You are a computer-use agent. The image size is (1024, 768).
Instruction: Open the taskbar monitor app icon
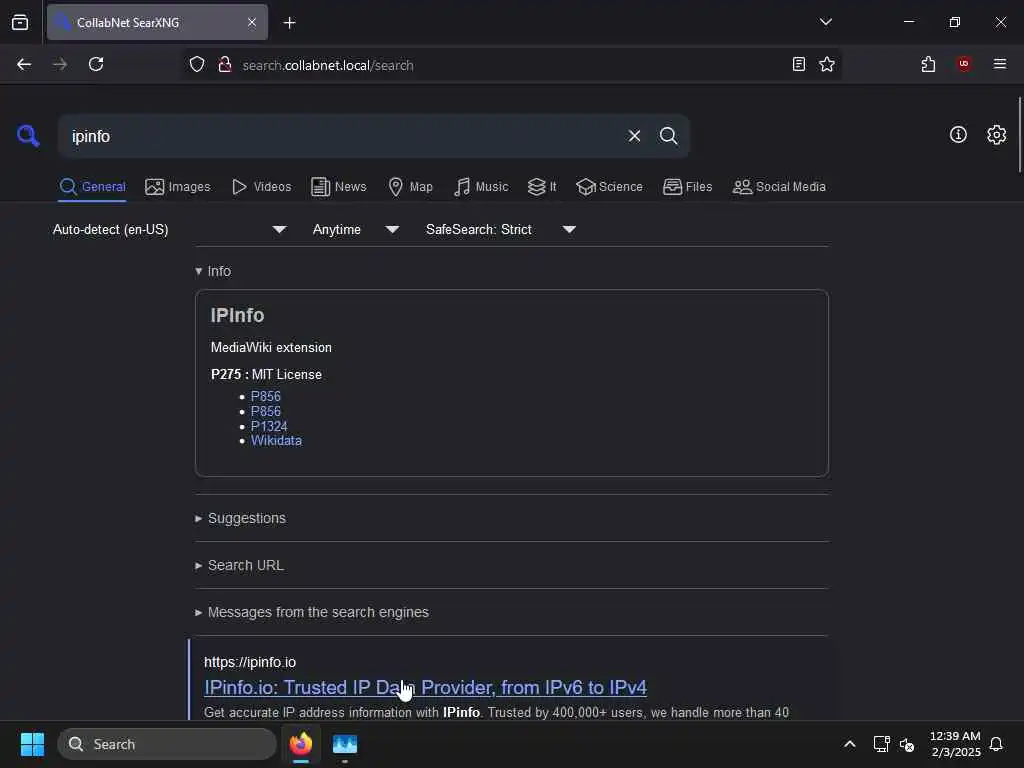pyautogui.click(x=345, y=744)
